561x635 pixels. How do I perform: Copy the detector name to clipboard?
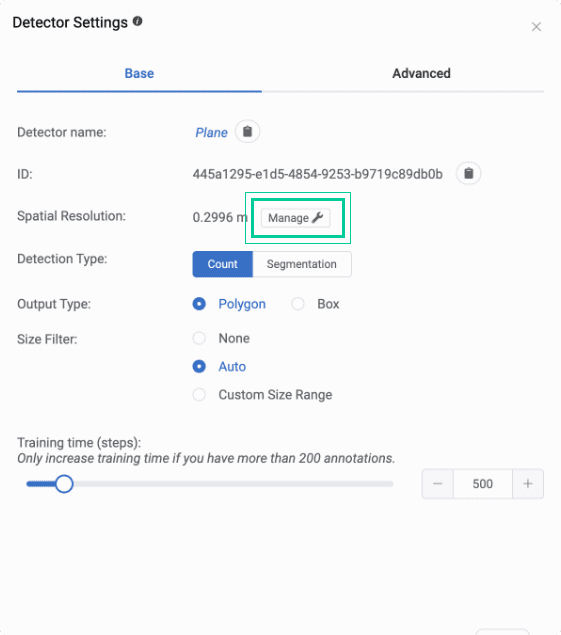pos(247,132)
